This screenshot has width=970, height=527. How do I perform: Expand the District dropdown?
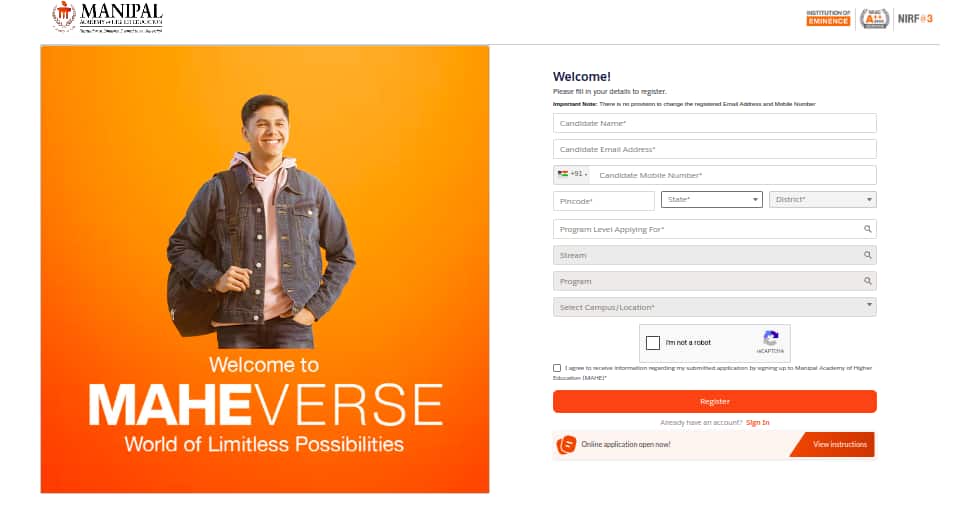(823, 199)
